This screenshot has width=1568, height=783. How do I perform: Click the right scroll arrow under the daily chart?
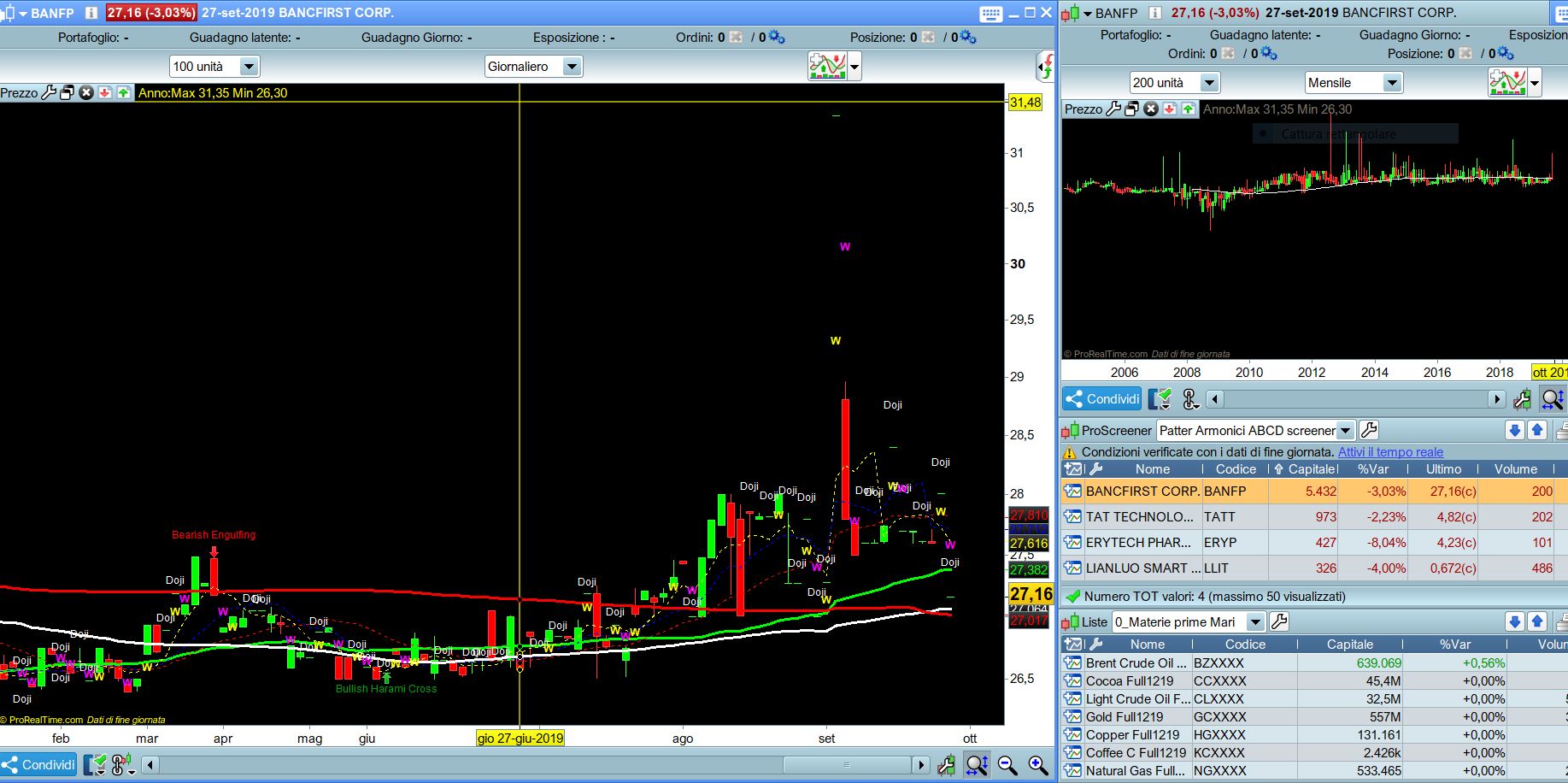pyautogui.click(x=920, y=765)
